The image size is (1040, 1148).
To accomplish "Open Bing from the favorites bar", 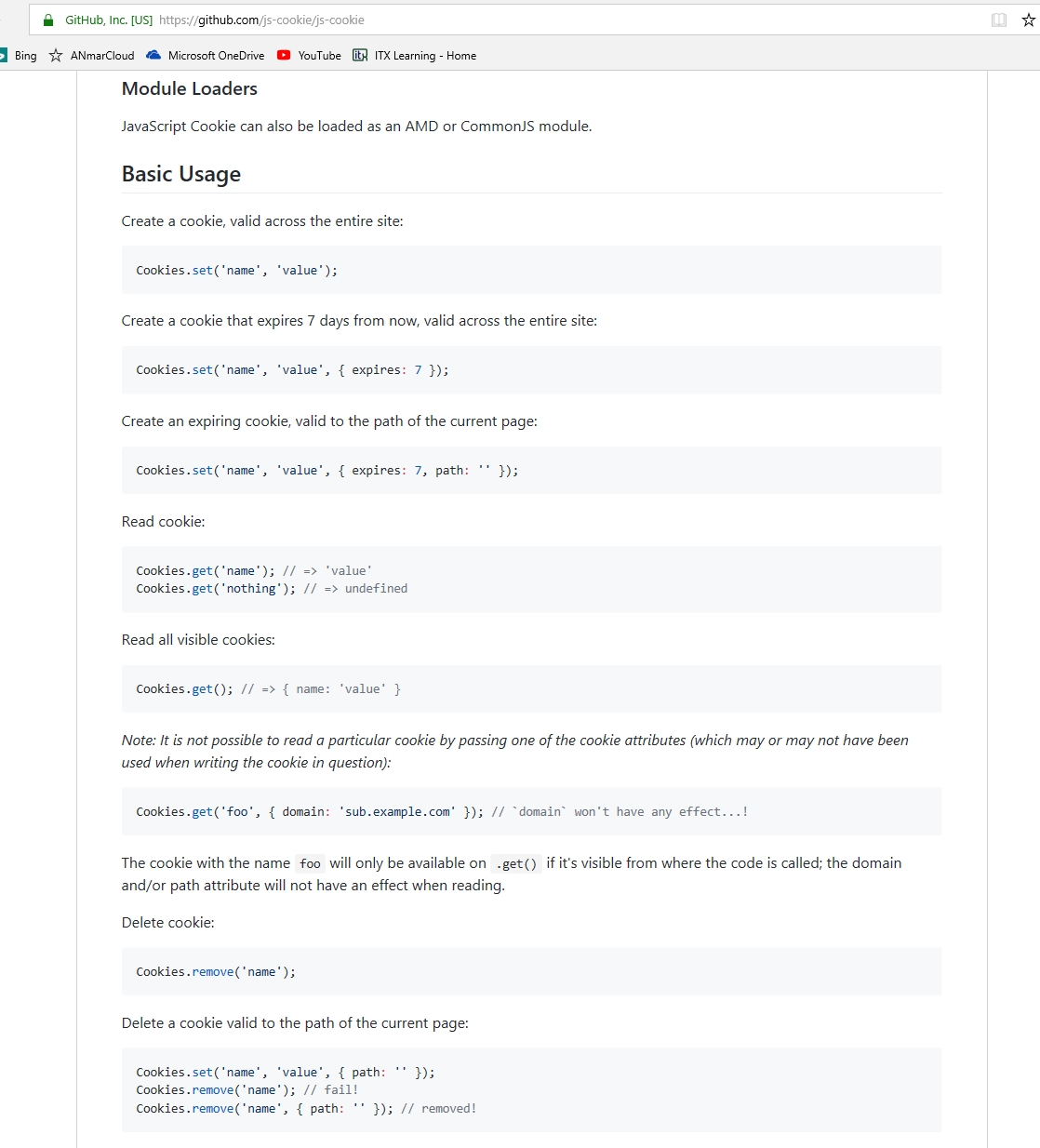I will pyautogui.click(x=24, y=55).
